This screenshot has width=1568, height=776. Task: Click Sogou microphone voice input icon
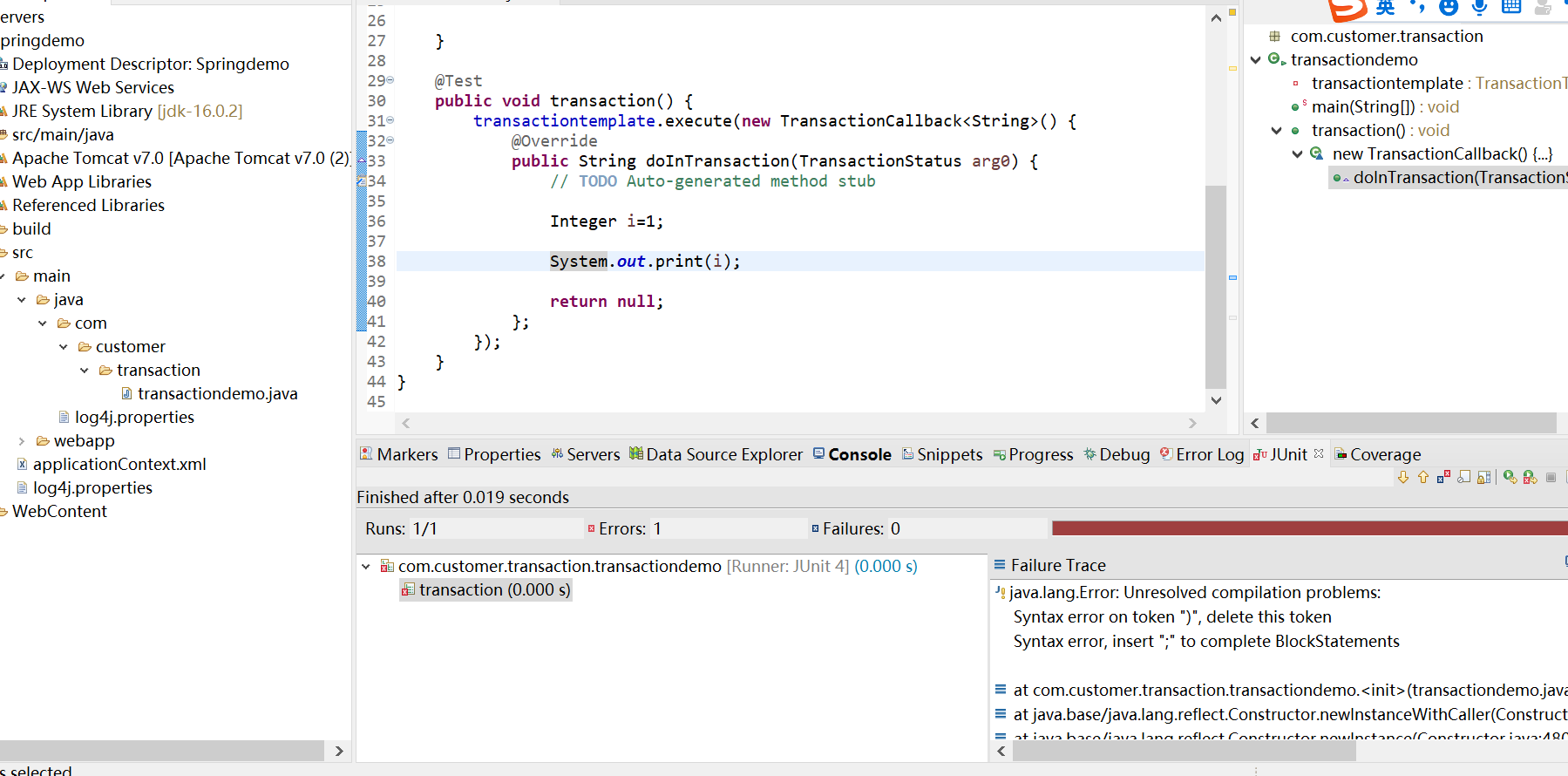(1479, 8)
